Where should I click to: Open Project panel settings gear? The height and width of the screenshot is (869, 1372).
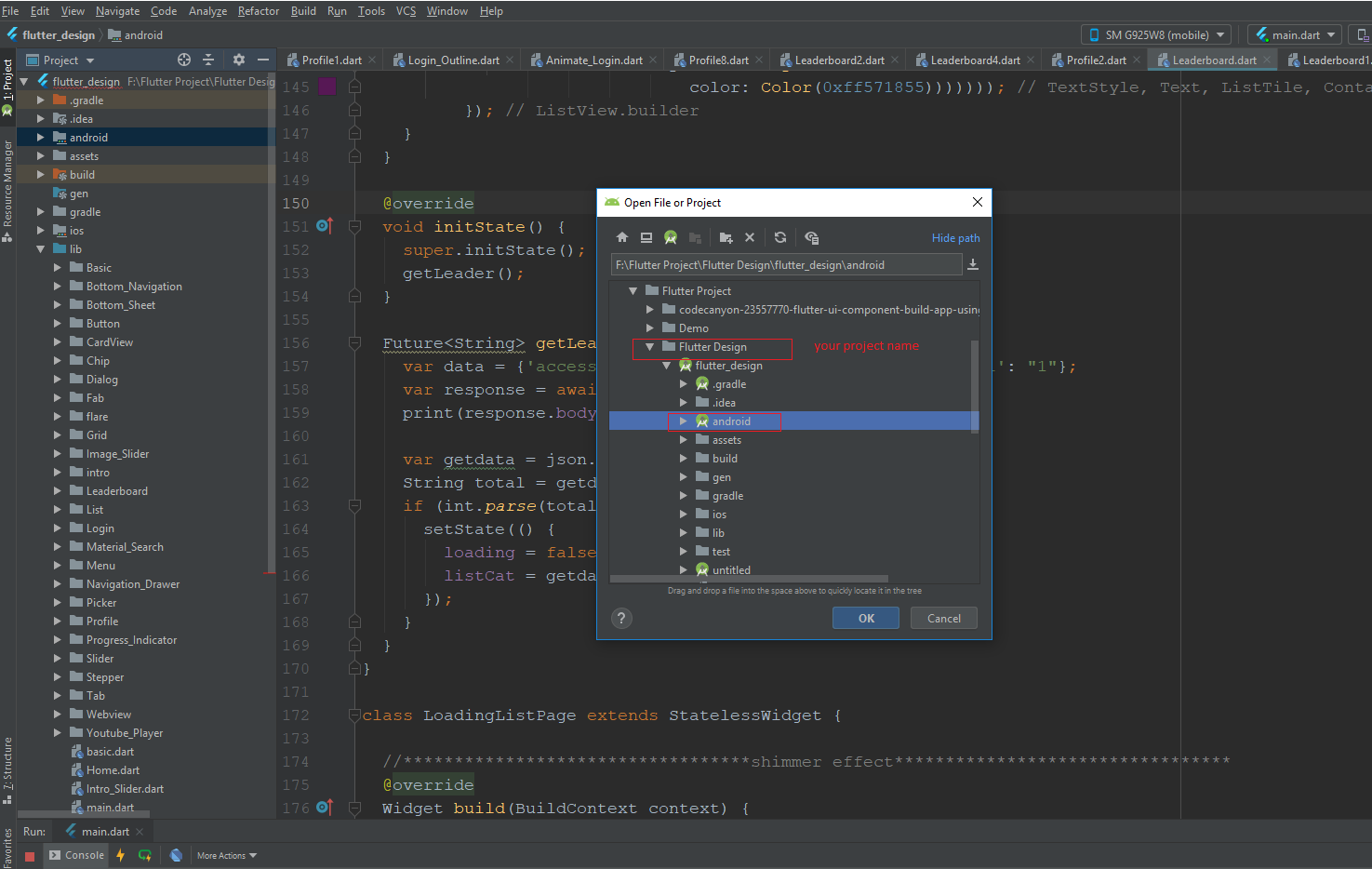pyautogui.click(x=239, y=60)
